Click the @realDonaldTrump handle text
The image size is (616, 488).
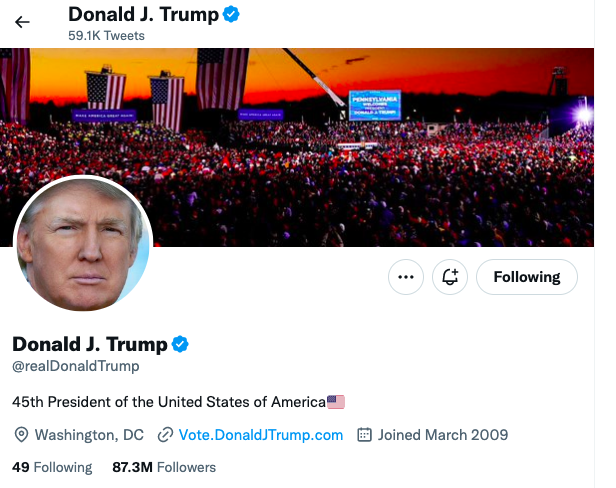point(75,367)
